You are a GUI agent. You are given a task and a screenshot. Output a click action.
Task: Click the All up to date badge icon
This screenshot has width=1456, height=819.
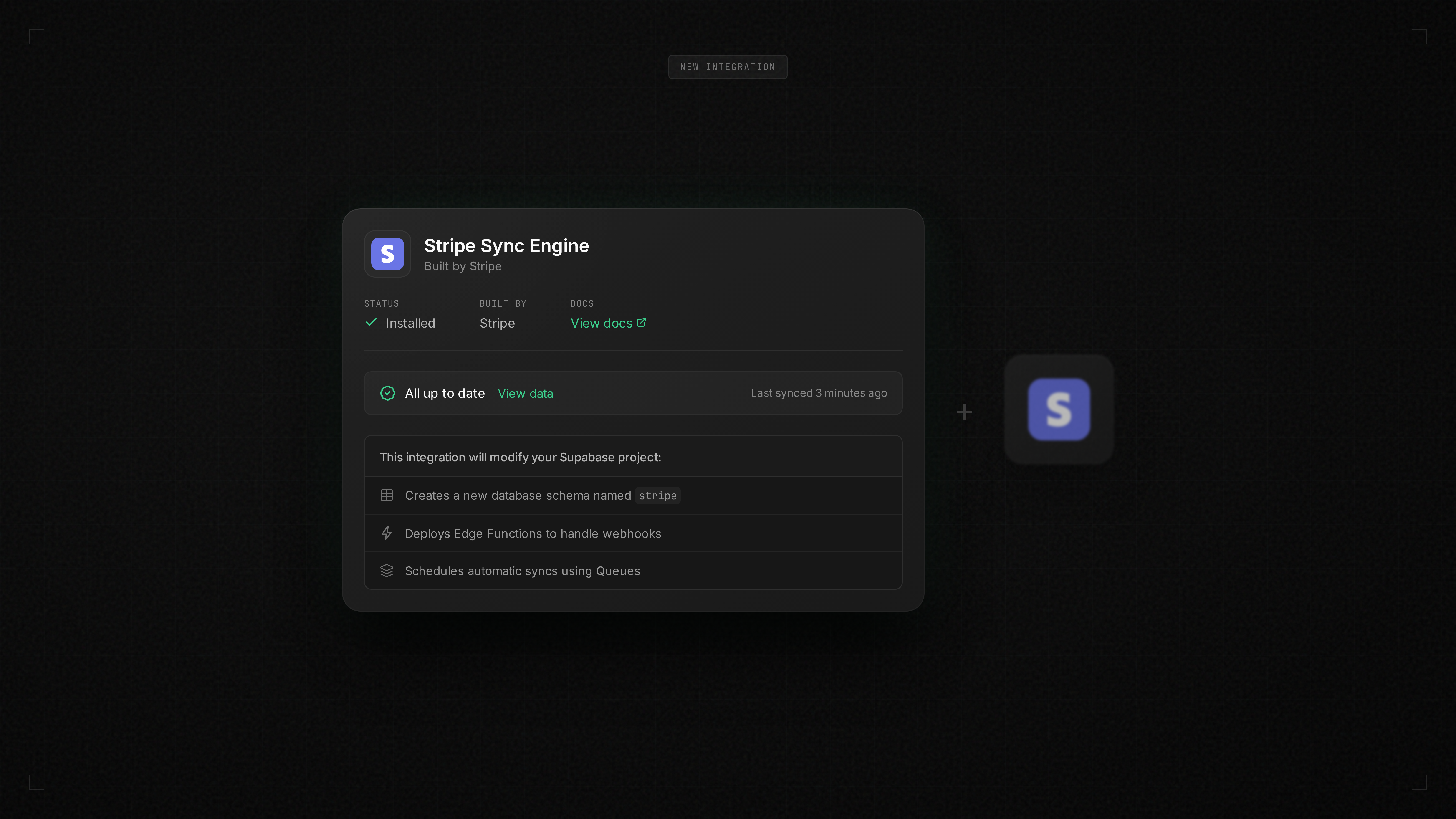click(x=387, y=393)
